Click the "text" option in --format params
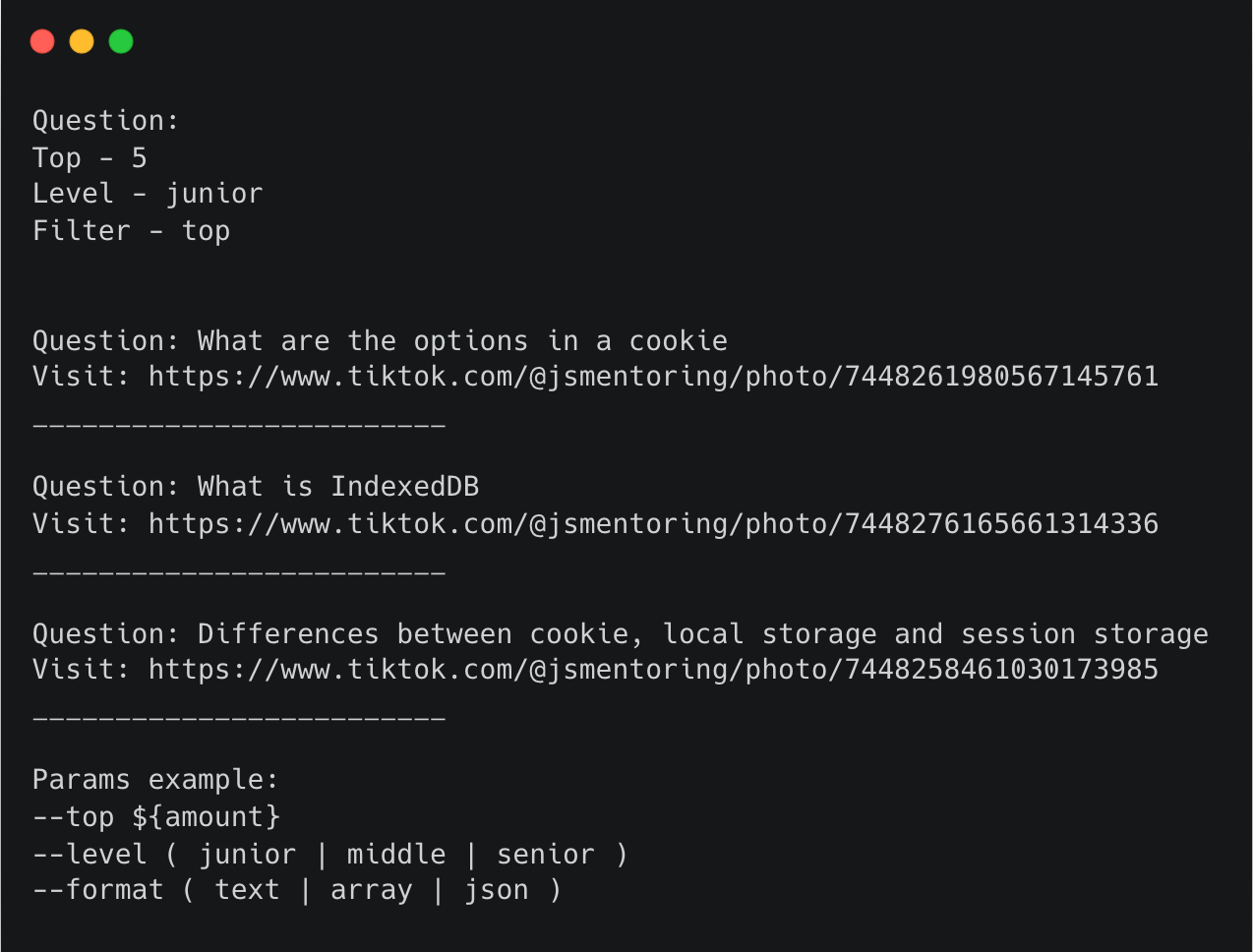 [x=247, y=890]
